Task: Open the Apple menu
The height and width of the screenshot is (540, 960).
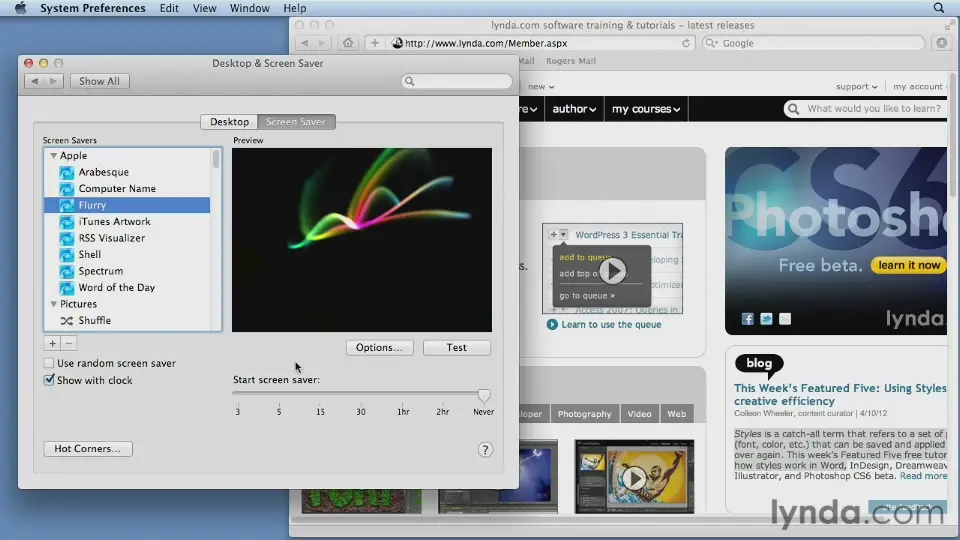Action: pos(20,8)
